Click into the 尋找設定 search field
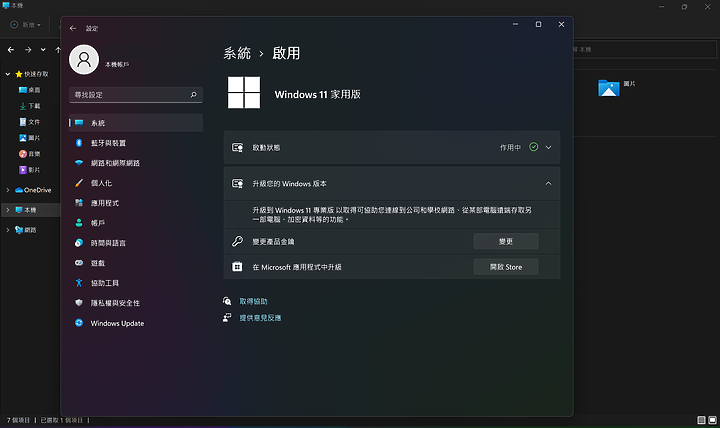 pos(136,95)
